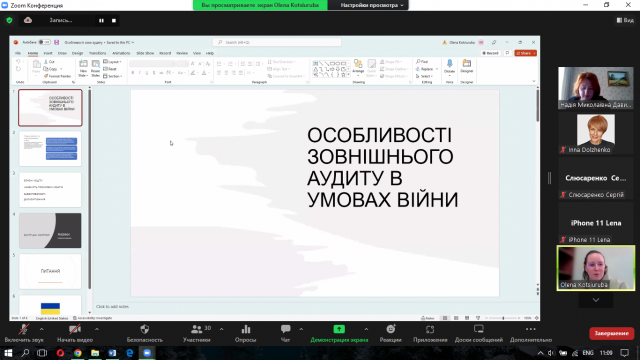Click the cloud recording icon
The height and width of the screenshot is (360, 640).
pos(28,20)
